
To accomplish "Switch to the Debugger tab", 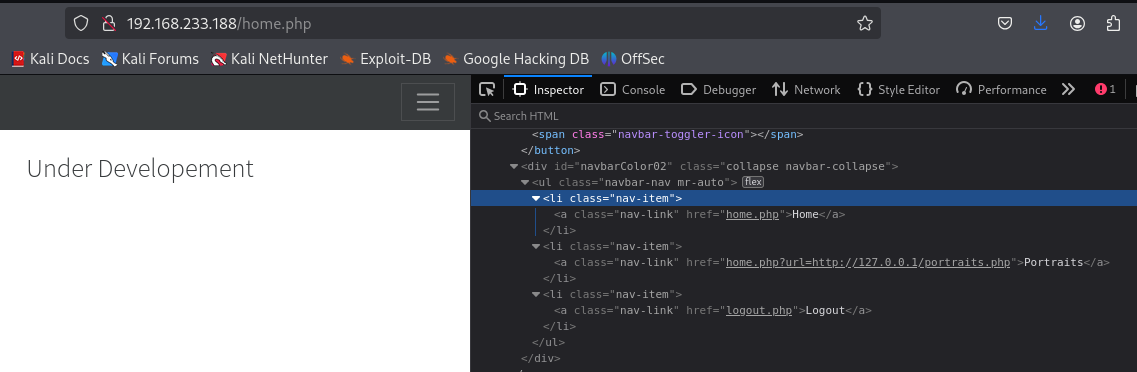I will point(718,89).
